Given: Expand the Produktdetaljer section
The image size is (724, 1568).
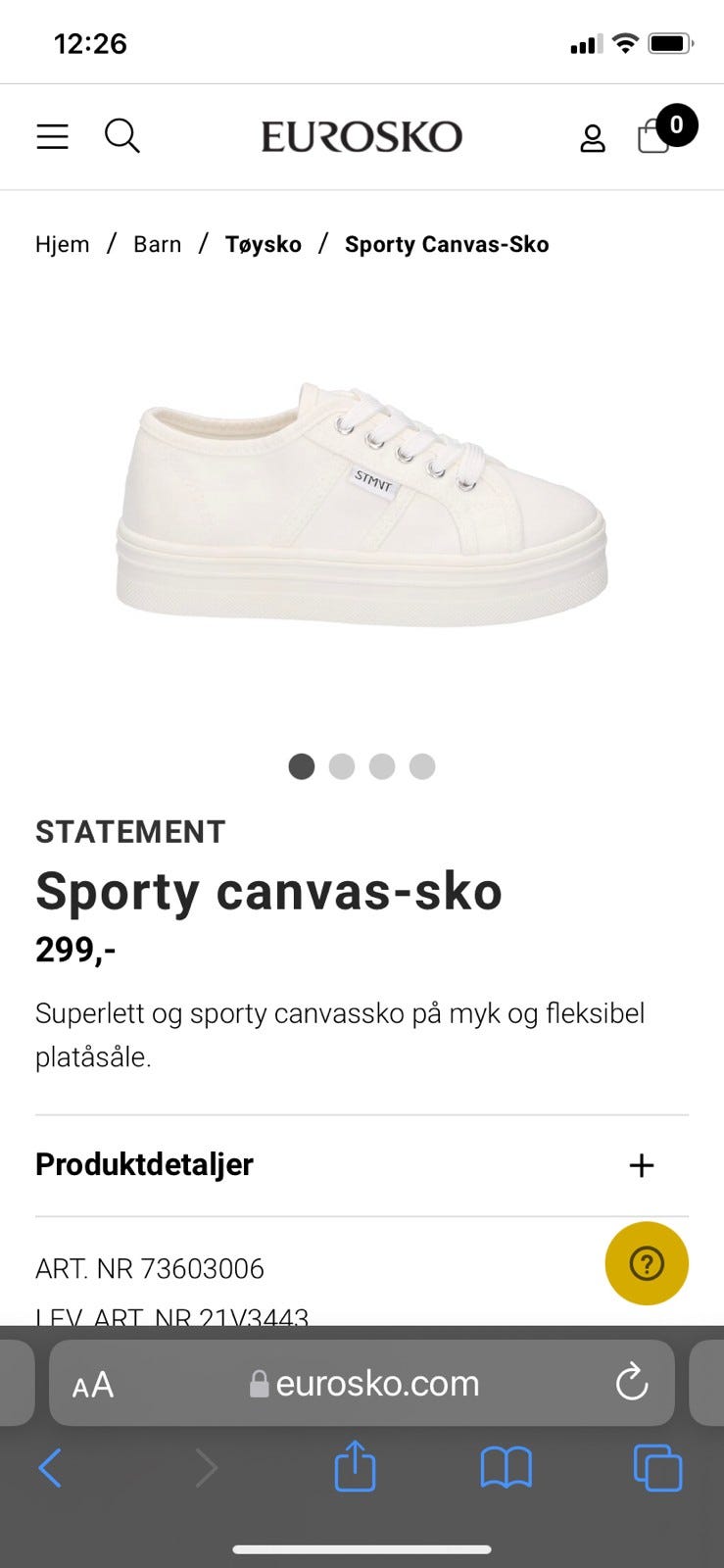Looking at the screenshot, I should click(x=641, y=1165).
